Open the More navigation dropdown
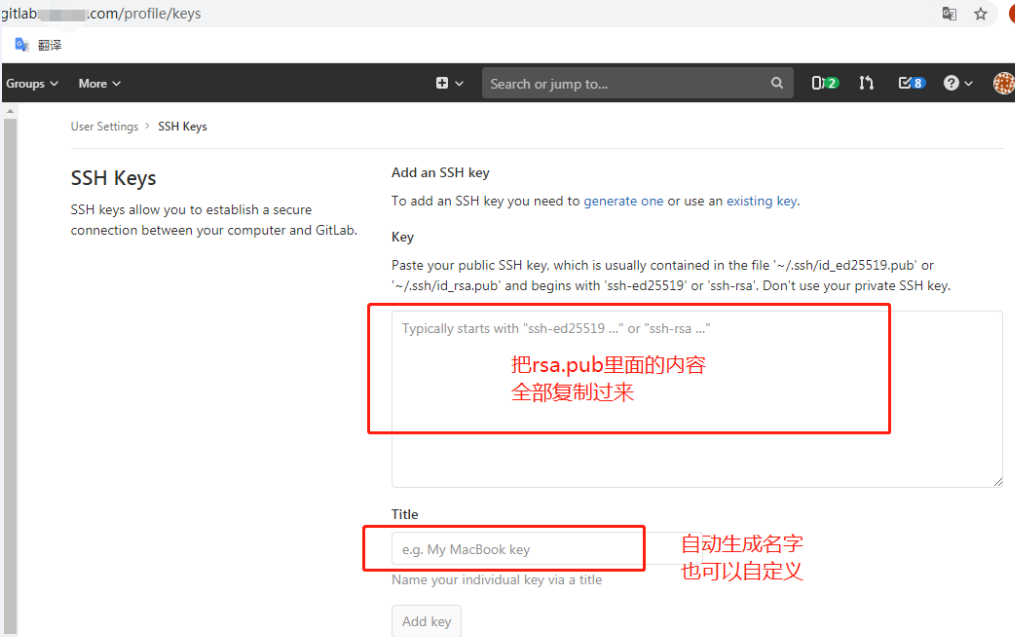Viewport: 1015px width, 637px height. (x=98, y=83)
